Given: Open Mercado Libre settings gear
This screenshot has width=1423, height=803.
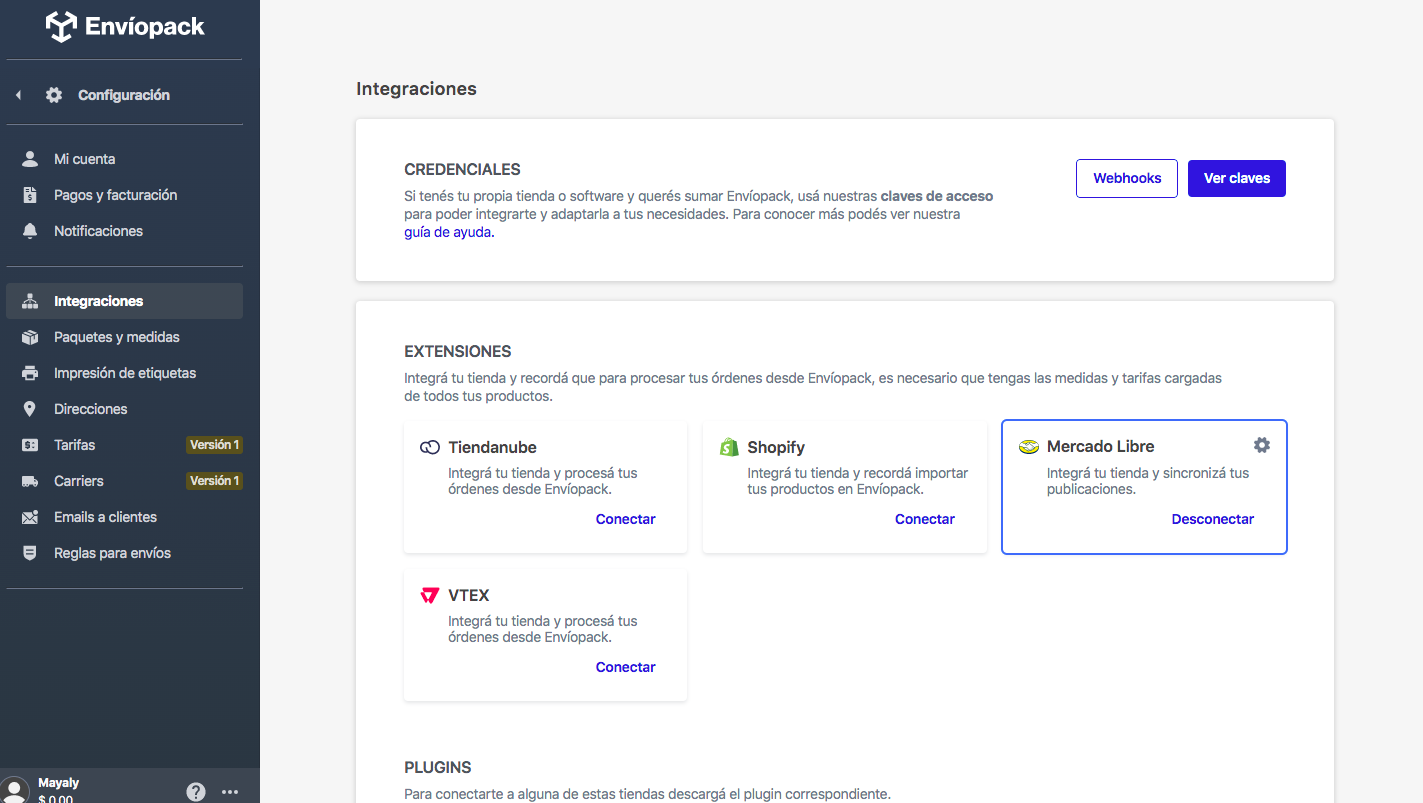Looking at the screenshot, I should pyautogui.click(x=1262, y=445).
